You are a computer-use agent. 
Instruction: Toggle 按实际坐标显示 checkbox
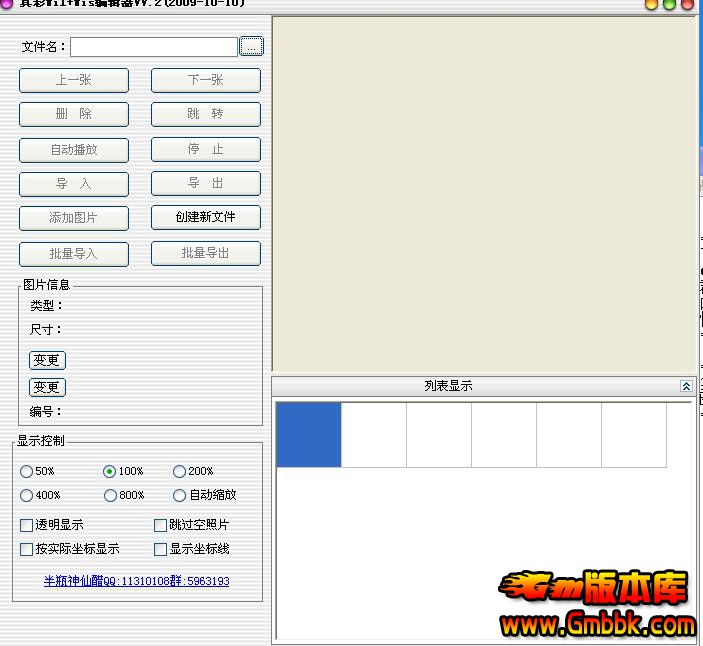point(26,549)
